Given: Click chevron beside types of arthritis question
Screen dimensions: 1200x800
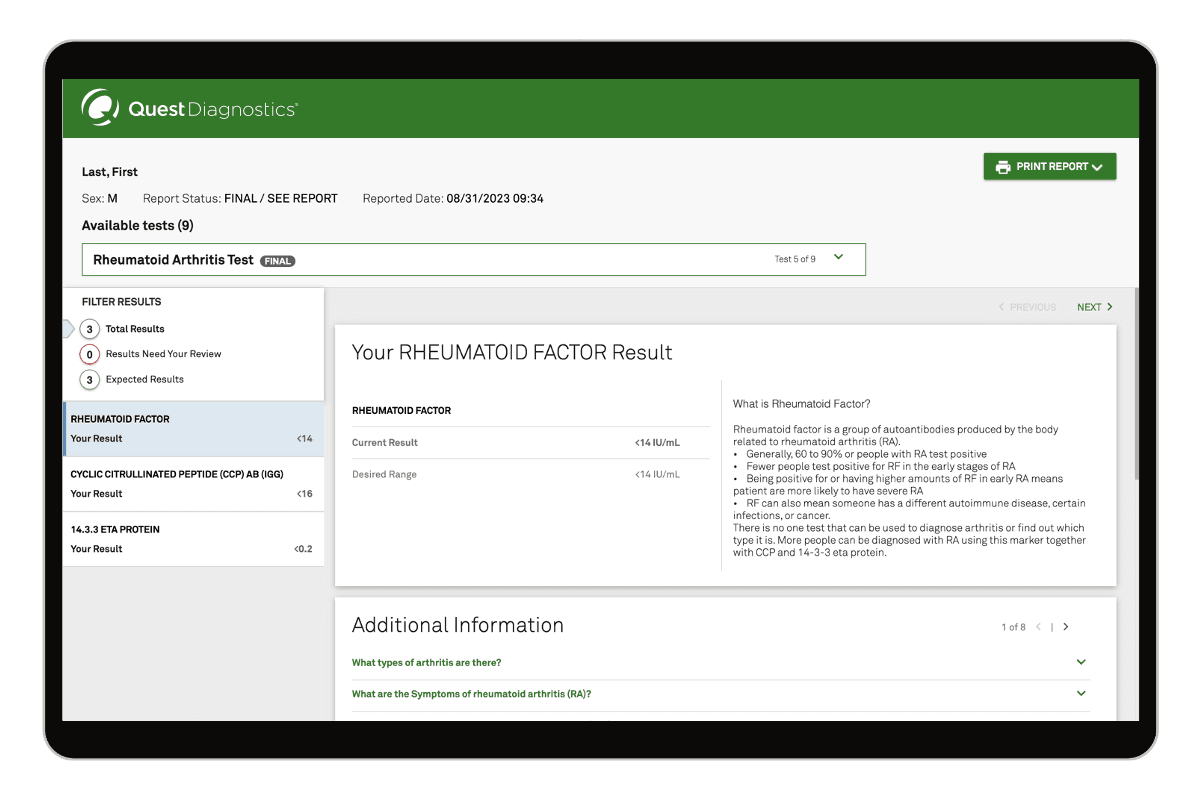Looking at the screenshot, I should click(x=1081, y=662).
